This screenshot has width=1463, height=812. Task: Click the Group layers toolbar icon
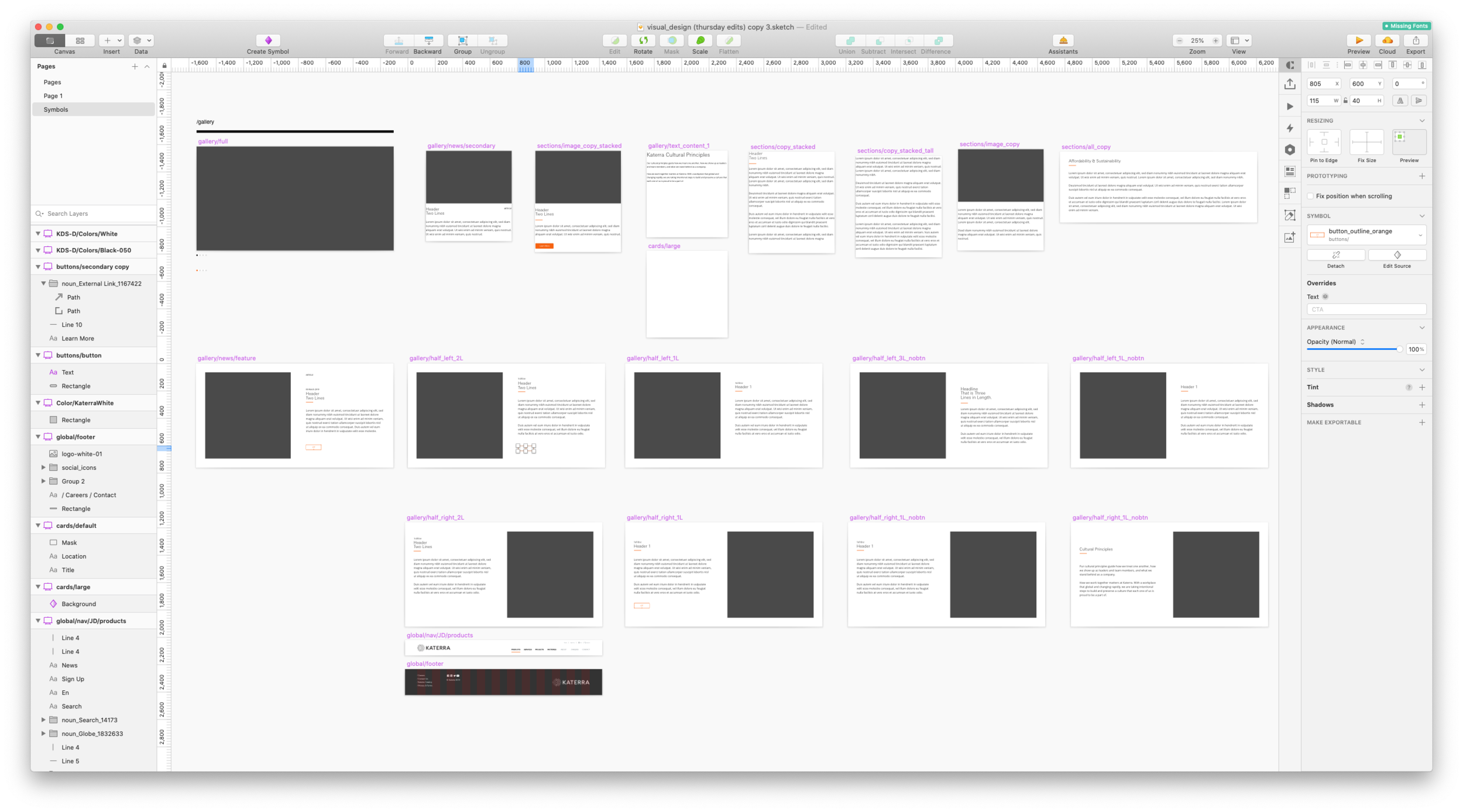462,40
